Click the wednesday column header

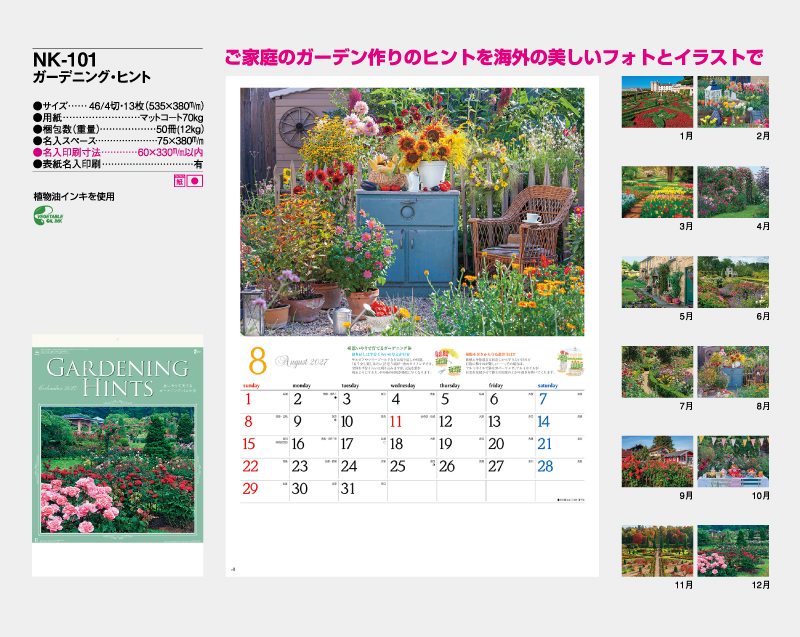(x=403, y=386)
